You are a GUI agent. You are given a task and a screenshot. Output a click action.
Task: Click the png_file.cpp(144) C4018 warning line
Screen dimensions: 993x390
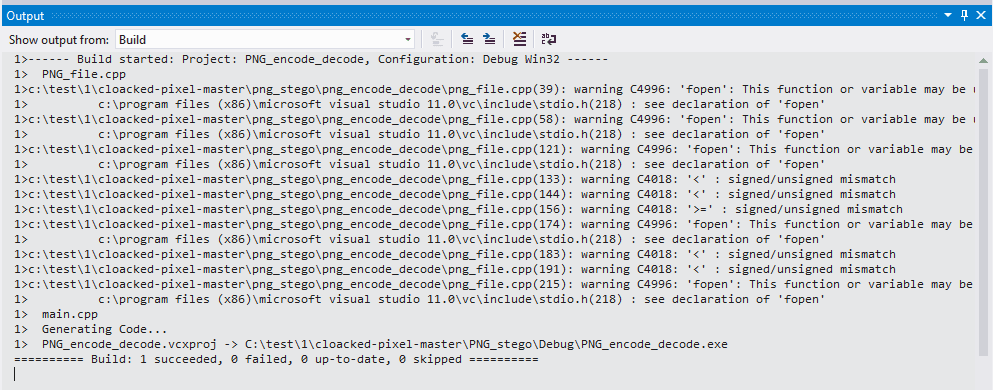pos(455,194)
